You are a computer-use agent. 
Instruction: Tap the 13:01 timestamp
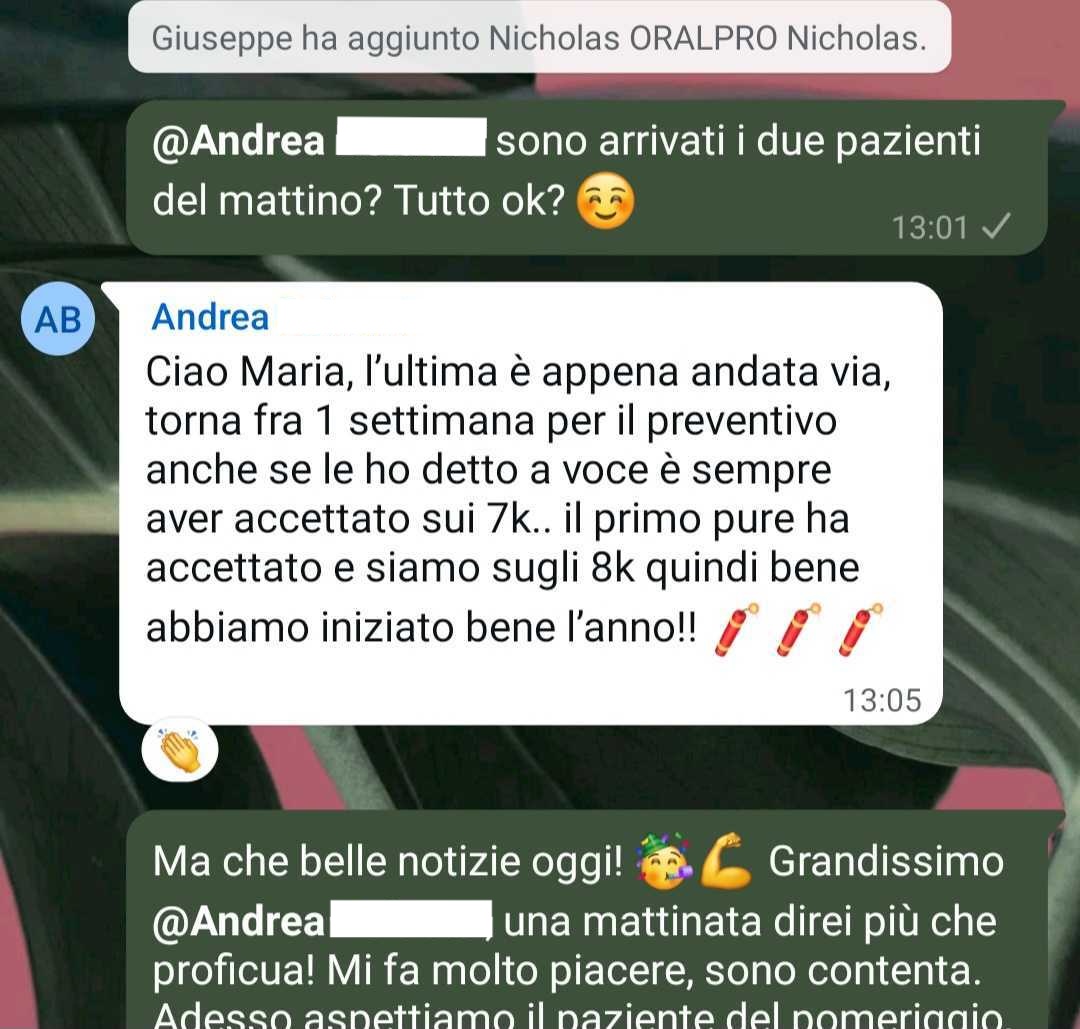tap(931, 227)
